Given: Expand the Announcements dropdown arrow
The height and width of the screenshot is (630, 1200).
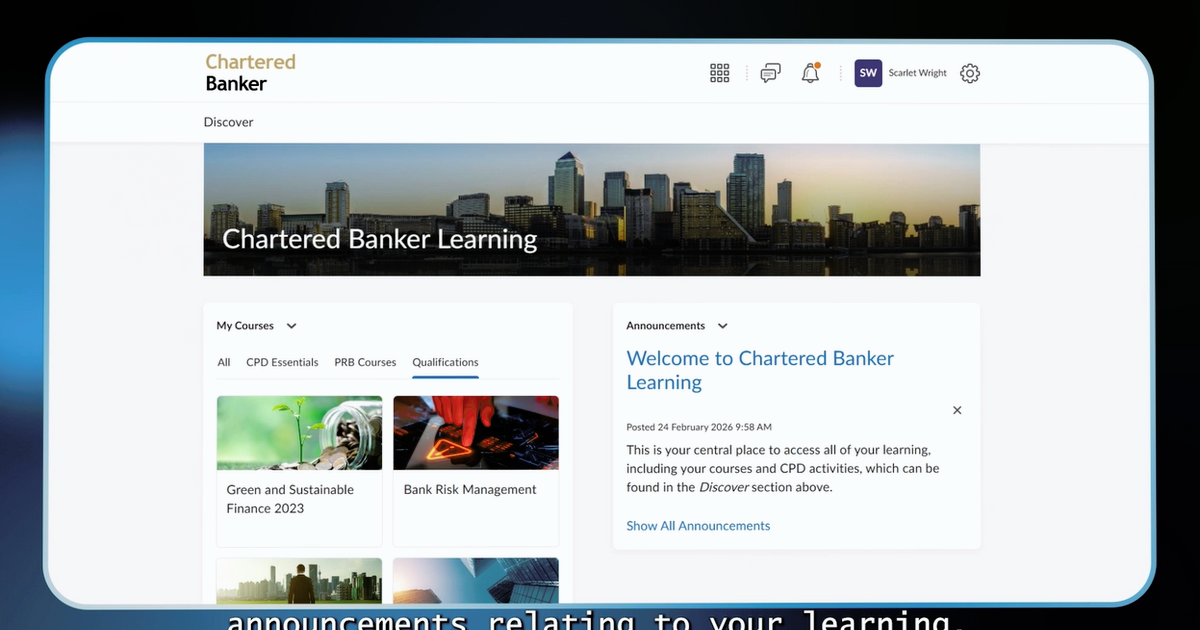Looking at the screenshot, I should [723, 326].
